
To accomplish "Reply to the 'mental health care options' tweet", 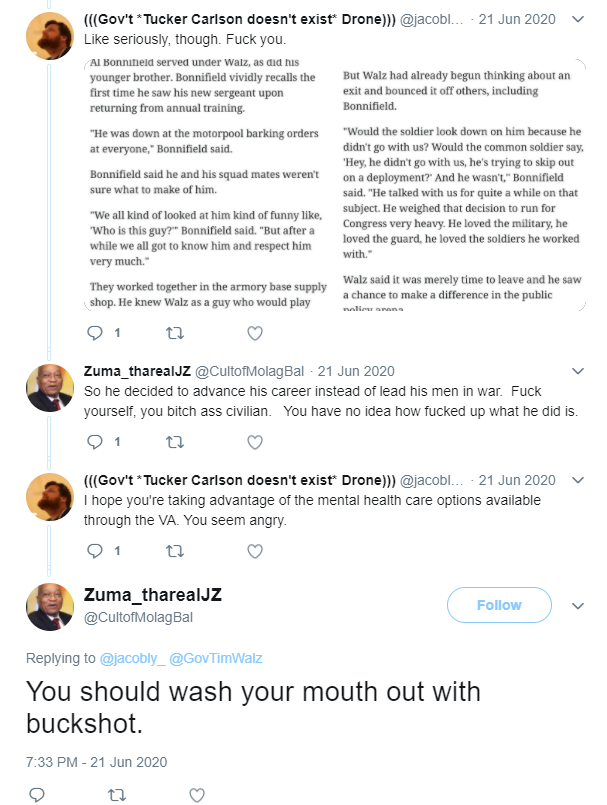I will click(x=95, y=551).
